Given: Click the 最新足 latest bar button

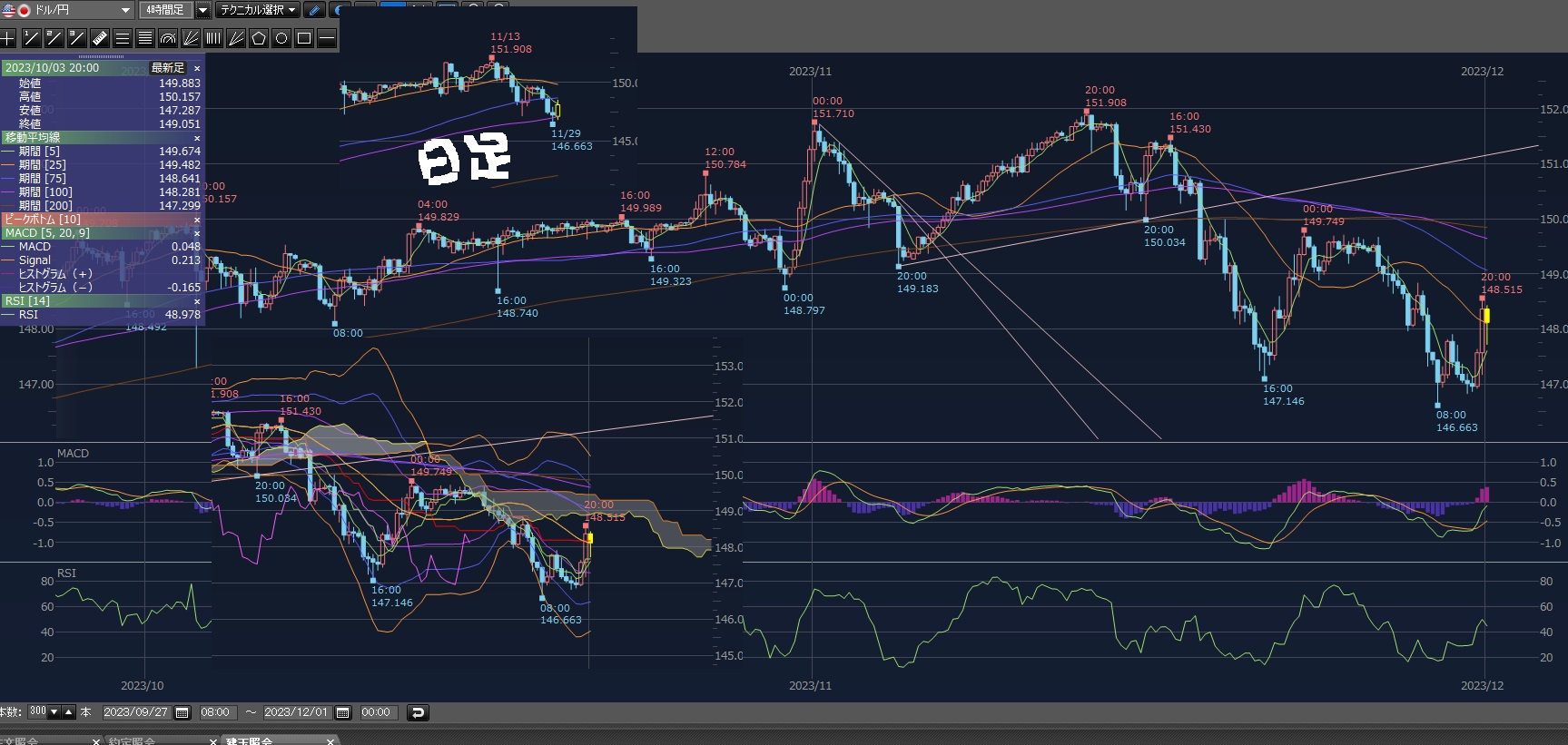Looking at the screenshot, I should pos(168,68).
